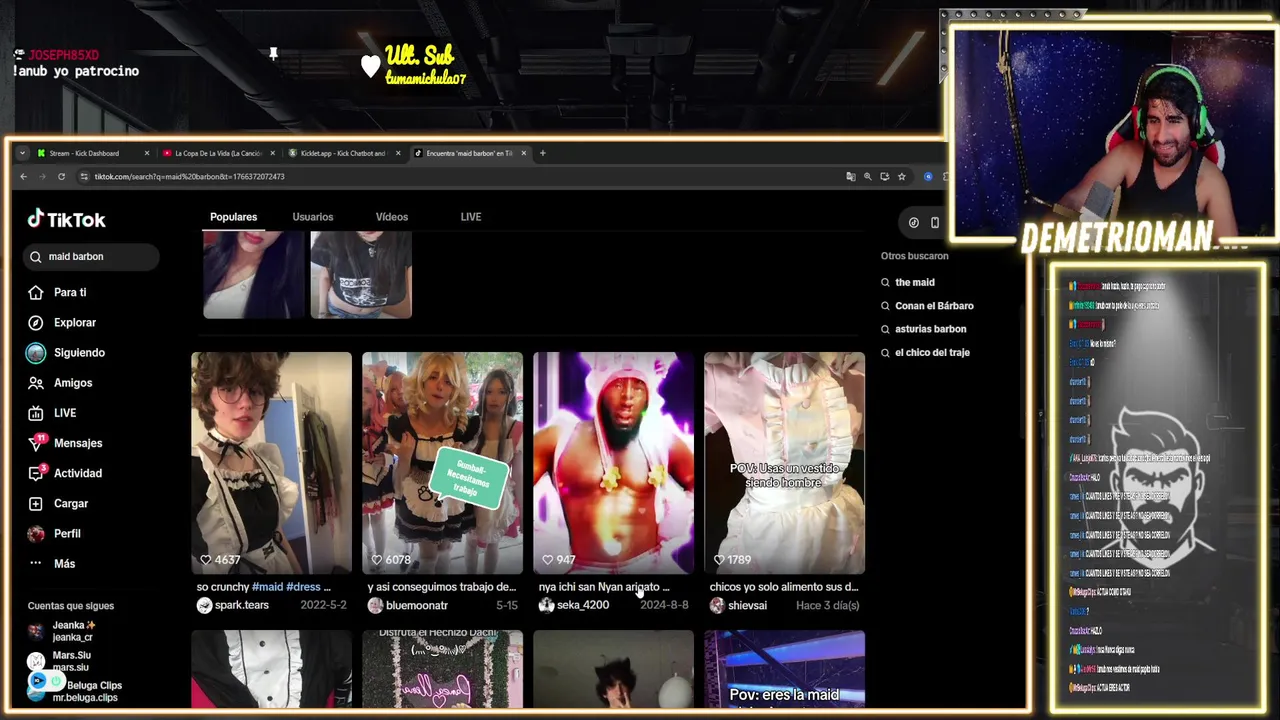Close the TikTok search browser tab
Screen dimensions: 1280x720
523,153
